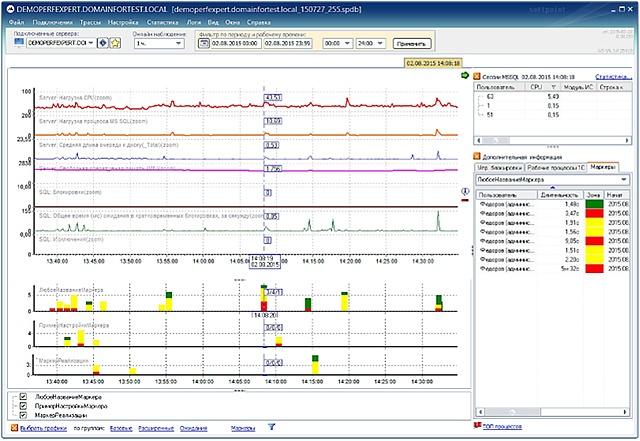The image size is (640, 441).
Task: Toggle the ЛюбоеНазваниеМаркера checkbox
Action: (24, 397)
